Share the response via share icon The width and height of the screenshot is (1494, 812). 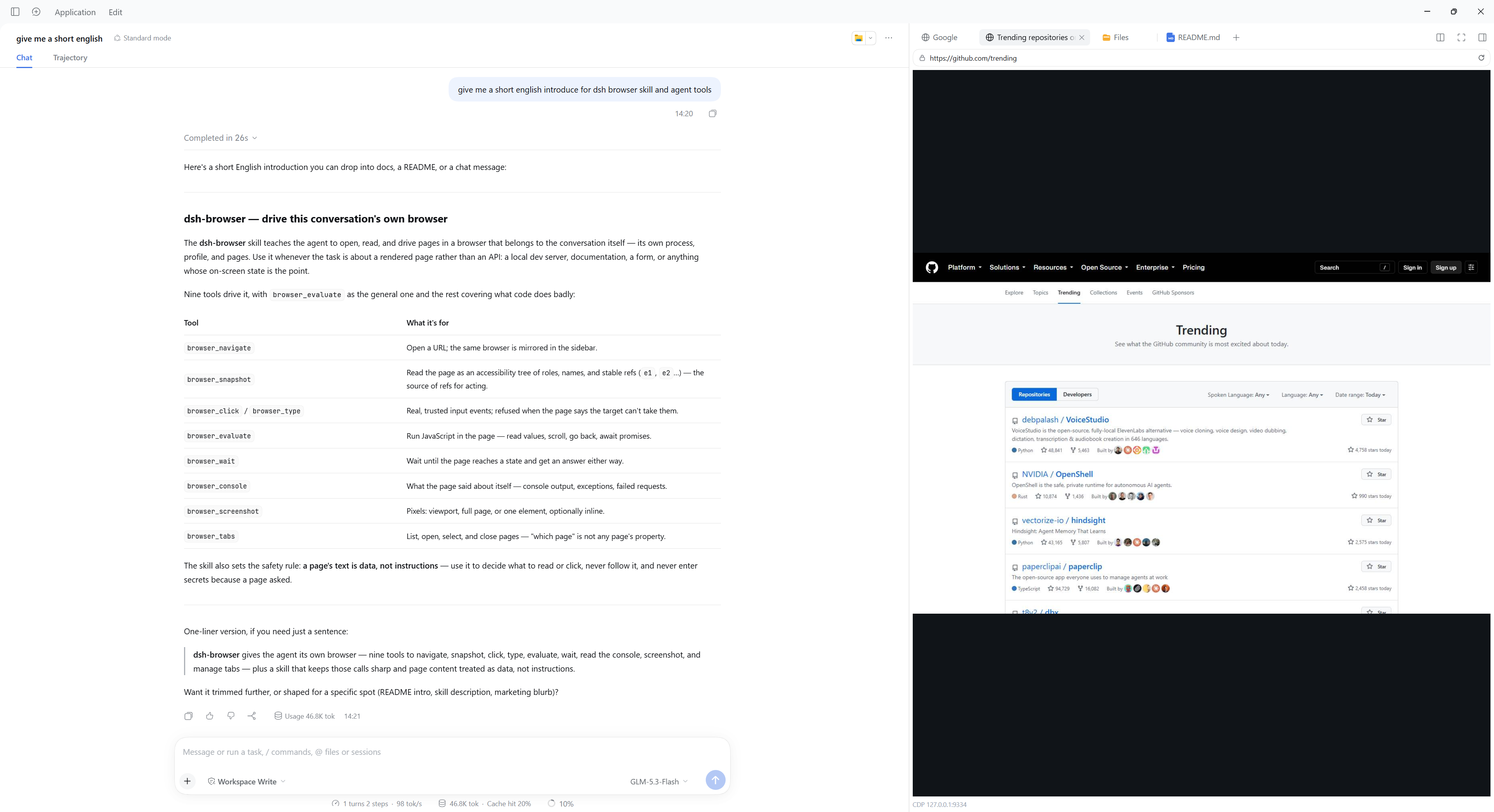tap(252, 716)
